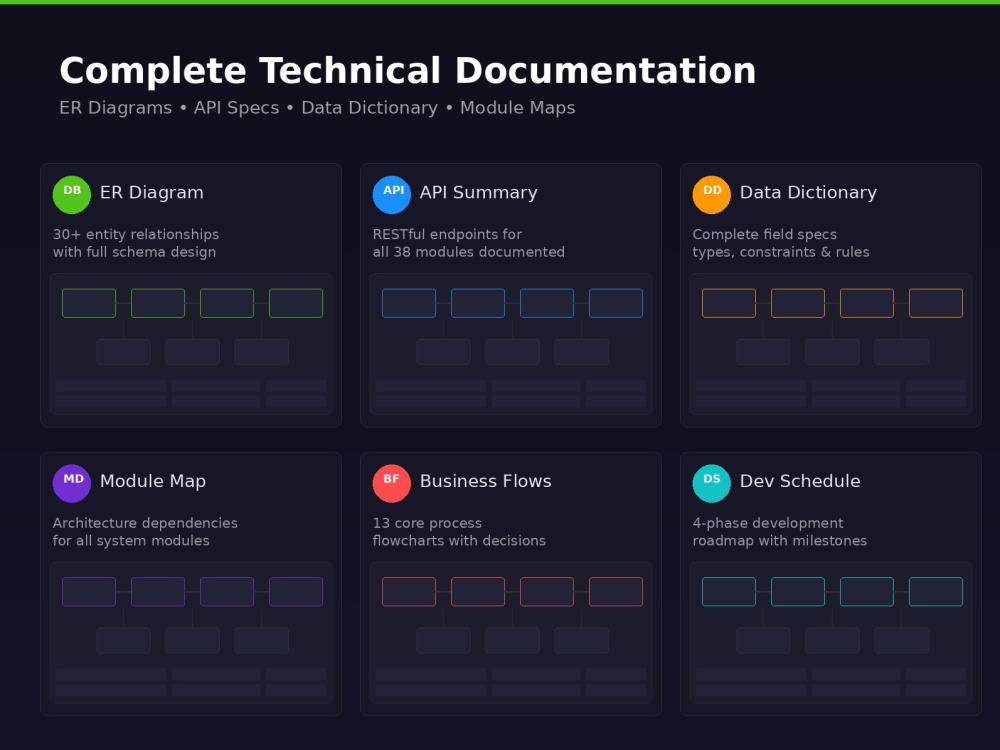1000x750 pixels.
Task: Click text '4-phase development'
Action: tap(768, 523)
